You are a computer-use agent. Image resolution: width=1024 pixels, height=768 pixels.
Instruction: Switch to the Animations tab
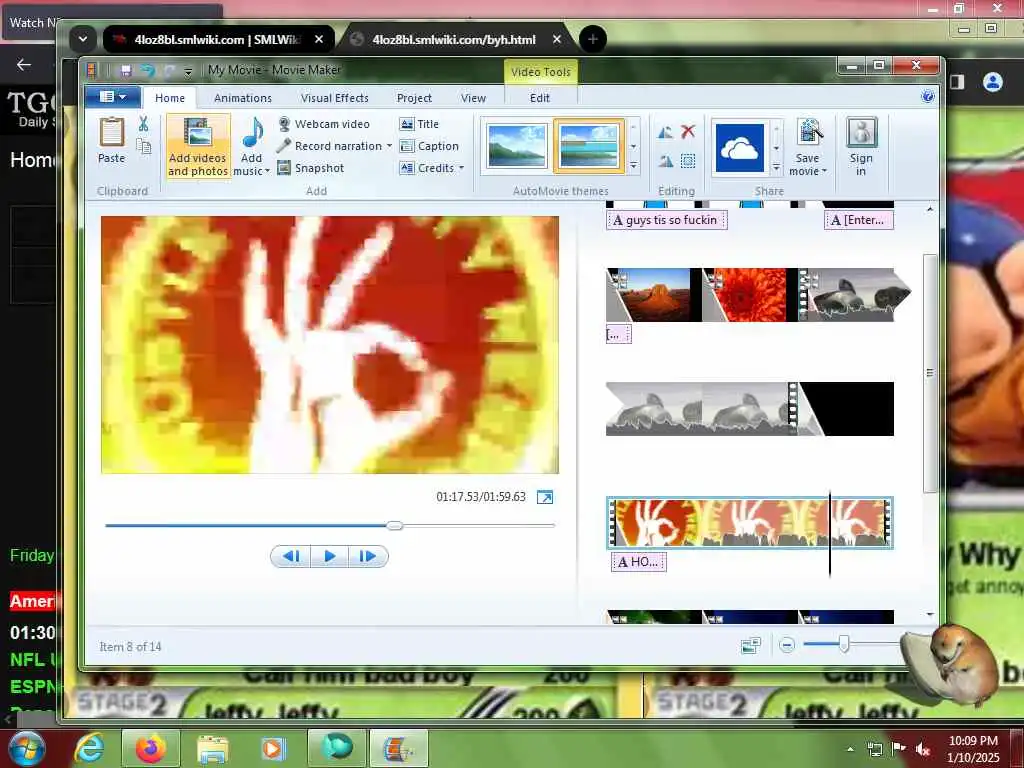pyautogui.click(x=242, y=98)
